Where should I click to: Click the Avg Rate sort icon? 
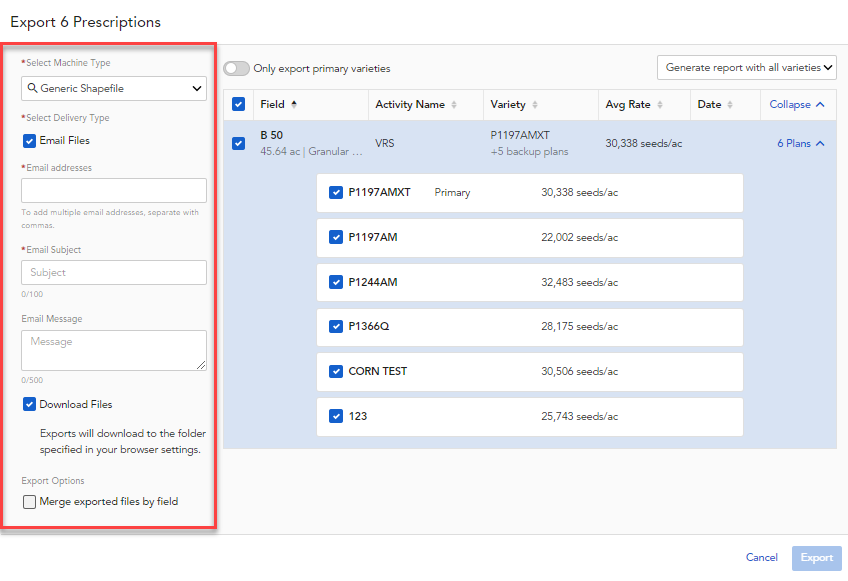pyautogui.click(x=659, y=105)
